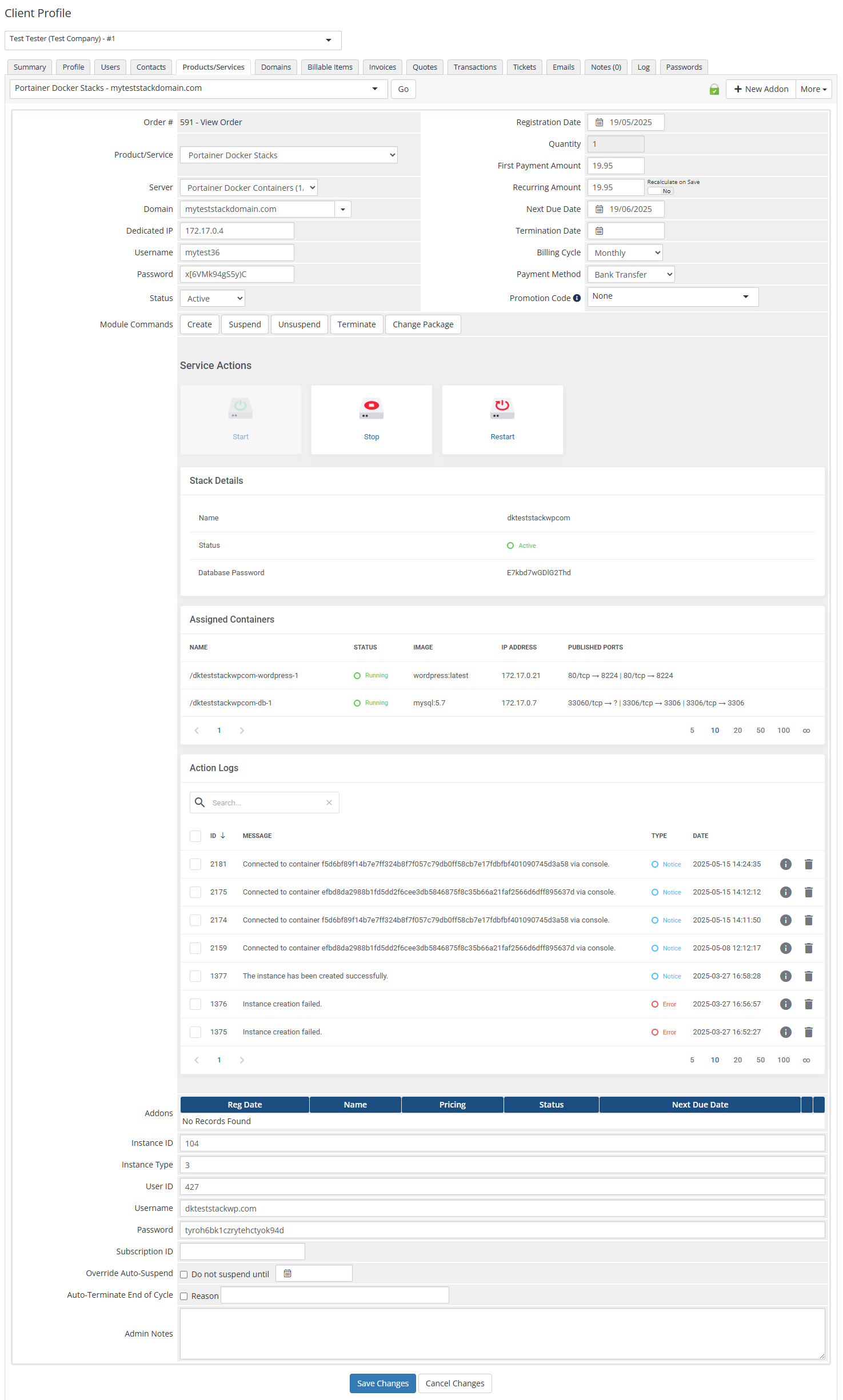This screenshot has height=1400, width=843.
Task: Enable Do not suspend until checkbox
Action: point(184,1274)
